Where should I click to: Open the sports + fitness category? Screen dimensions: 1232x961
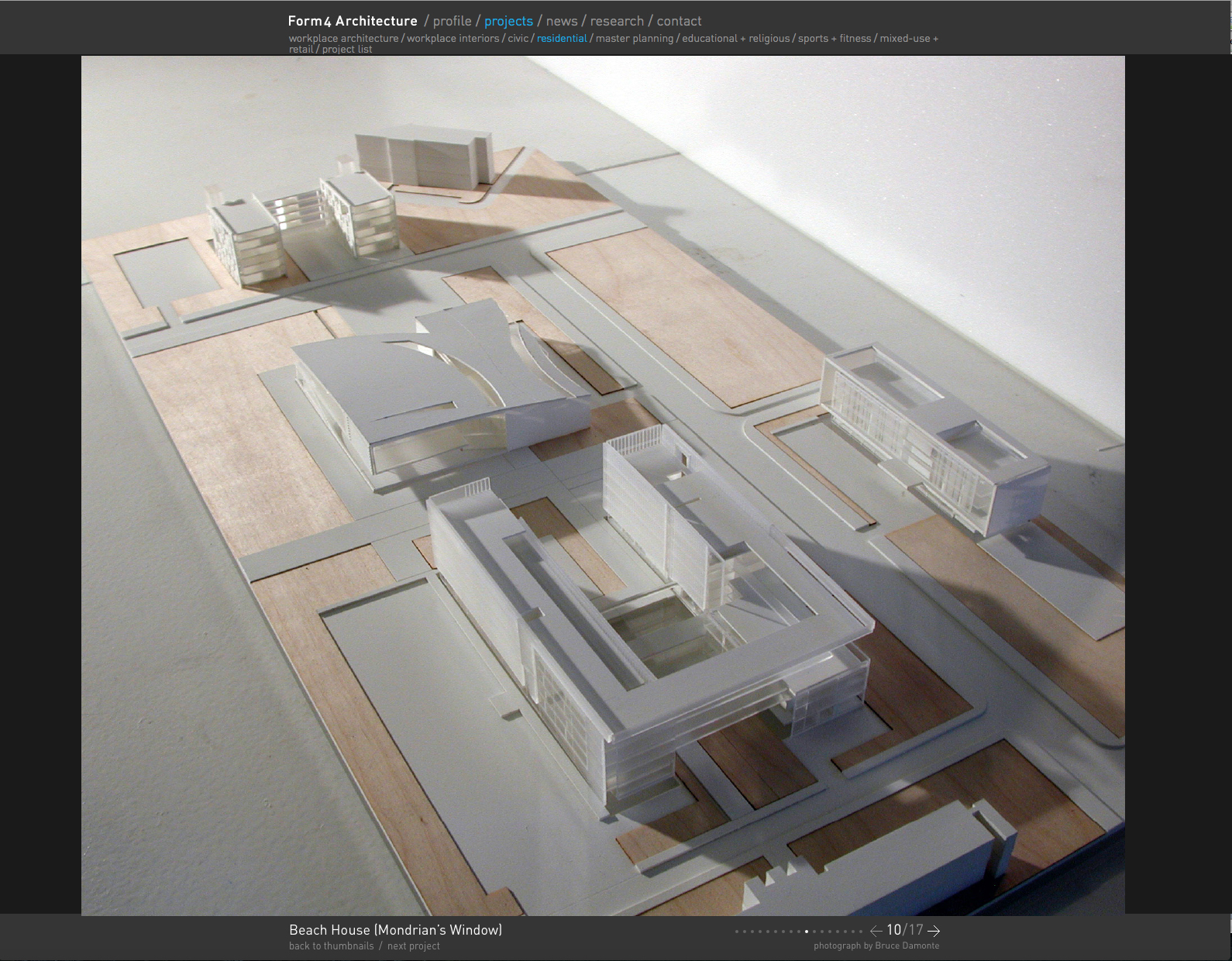835,38
